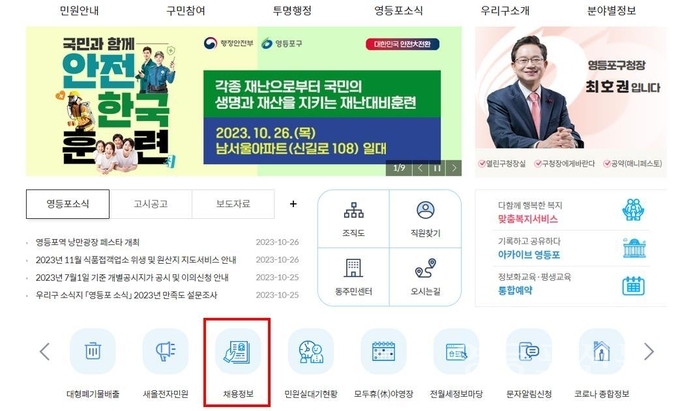Show previous quick-menu icons with left chevron
This screenshot has width=680, height=411.
tap(45, 352)
